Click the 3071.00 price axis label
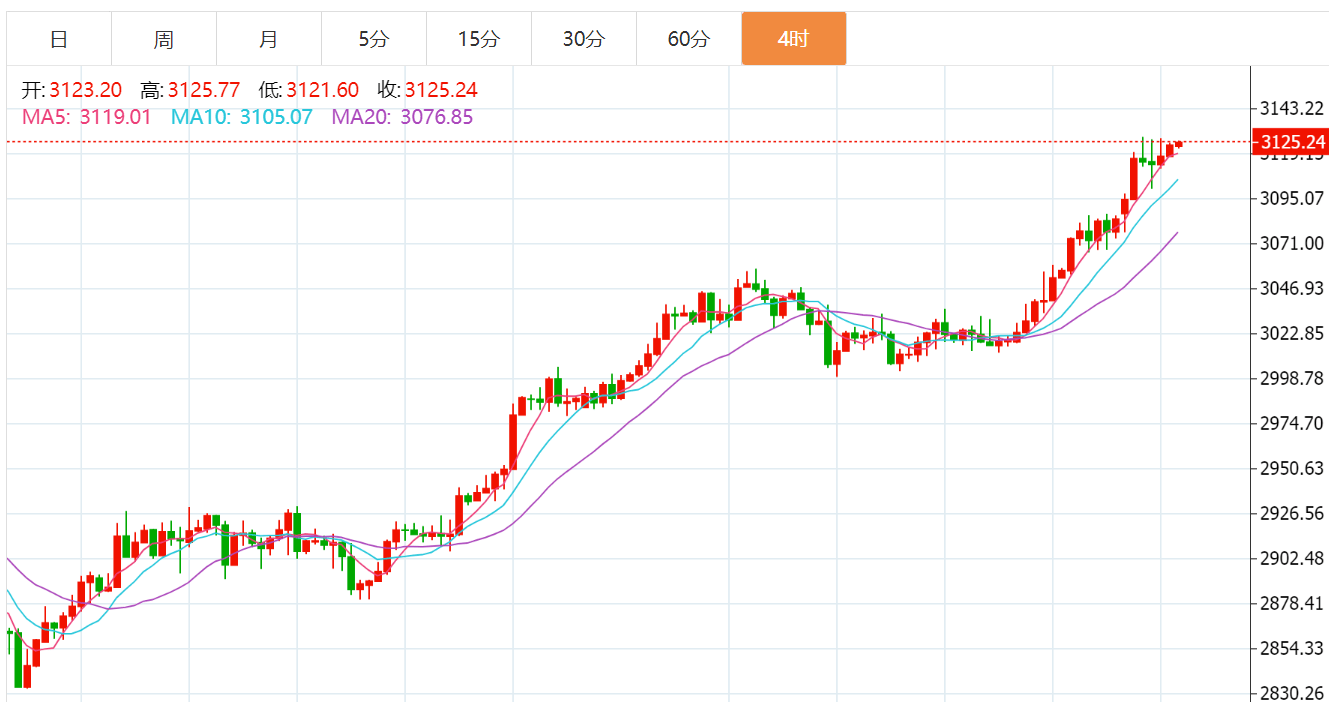This screenshot has width=1329, height=702. [x=1292, y=243]
